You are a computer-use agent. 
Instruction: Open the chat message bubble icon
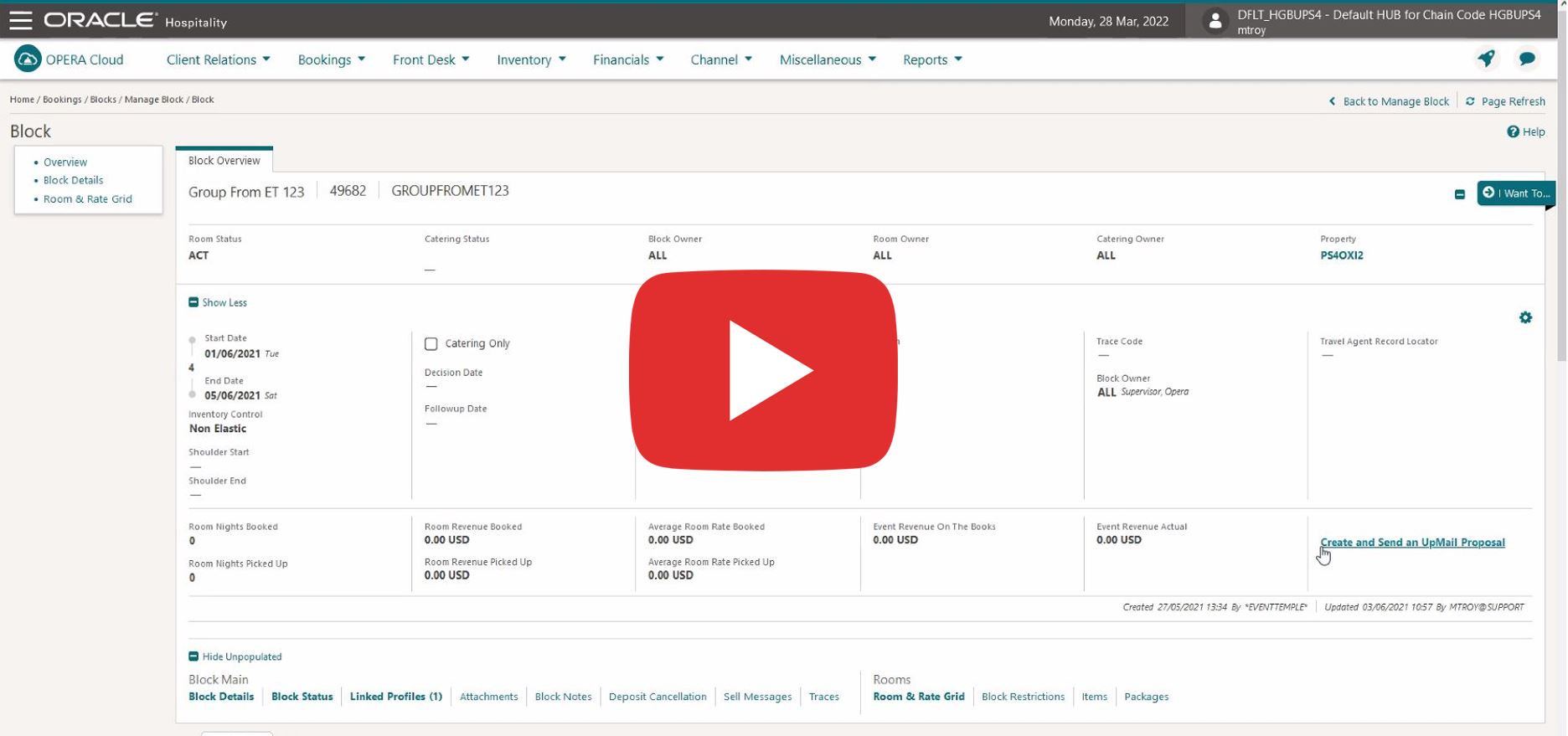[1527, 59]
